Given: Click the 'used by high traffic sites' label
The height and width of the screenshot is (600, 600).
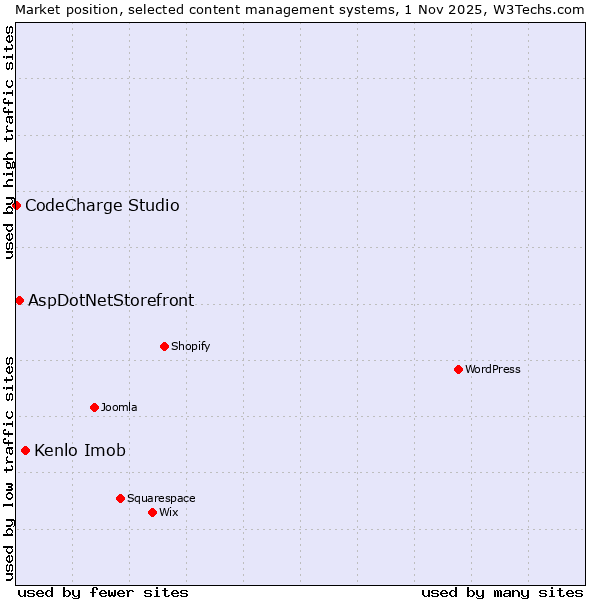Looking at the screenshot, I should pos(9,142).
